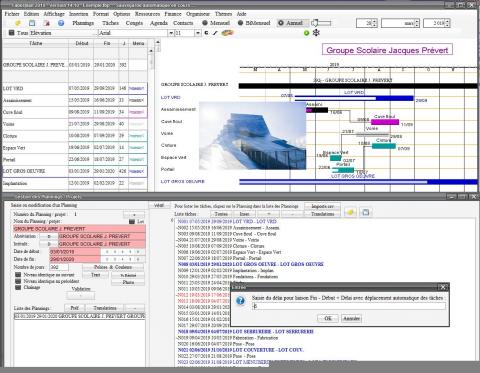Screen dimensions: 480x373
Task: Select 'LOT SERRURERIE' row in task list
Action: point(245,332)
